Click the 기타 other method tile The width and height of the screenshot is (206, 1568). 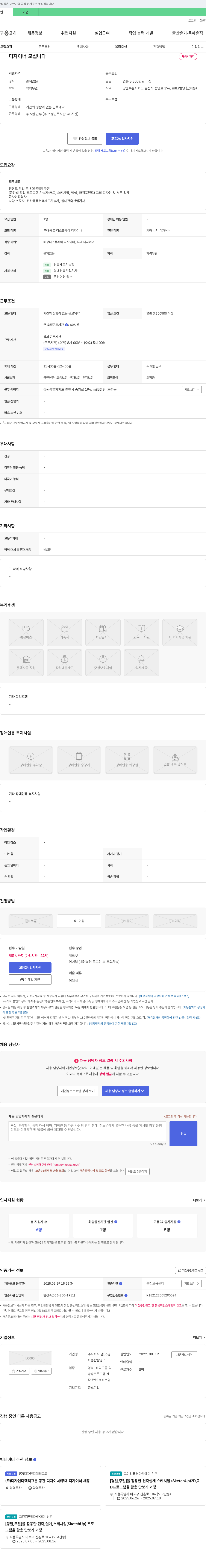pos(175,921)
